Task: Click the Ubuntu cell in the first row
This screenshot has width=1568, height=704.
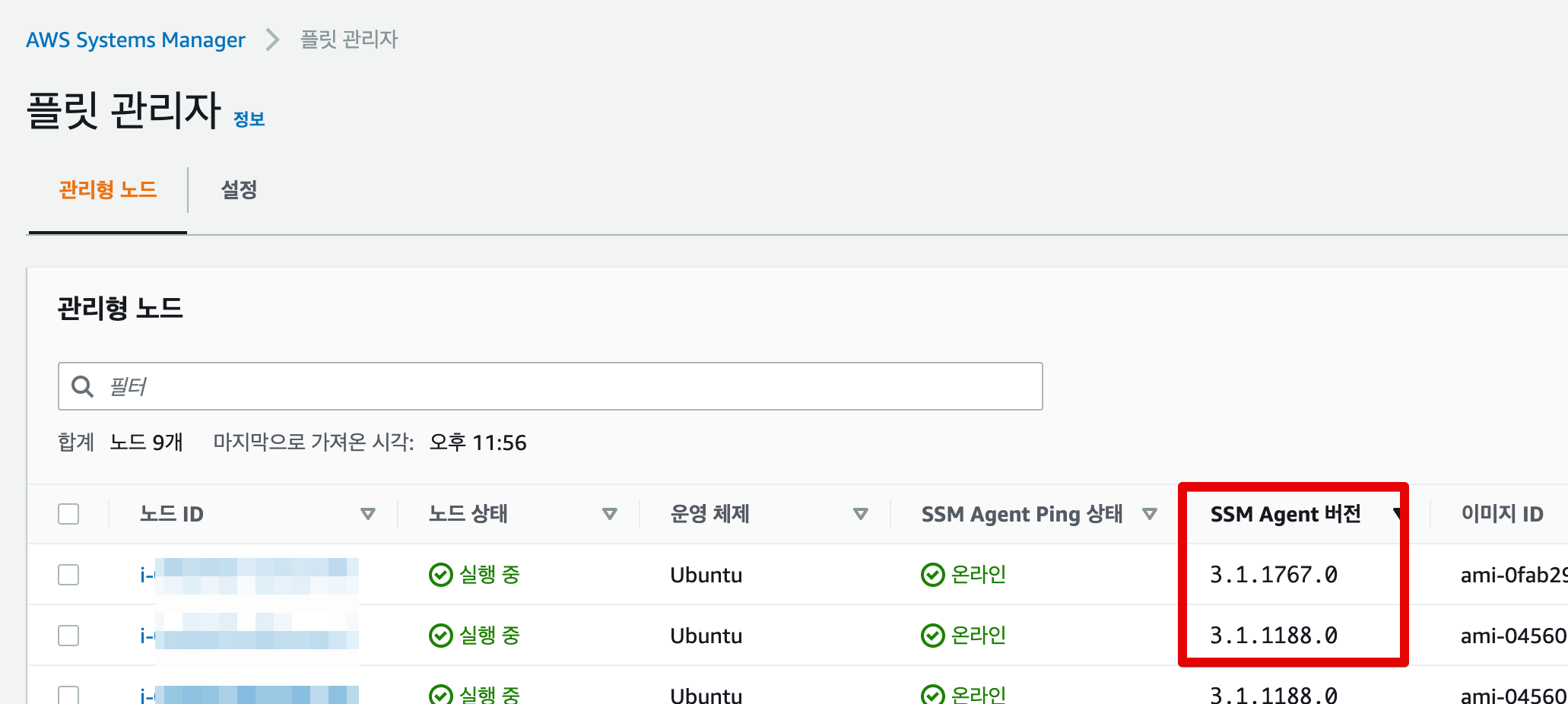Action: click(706, 575)
